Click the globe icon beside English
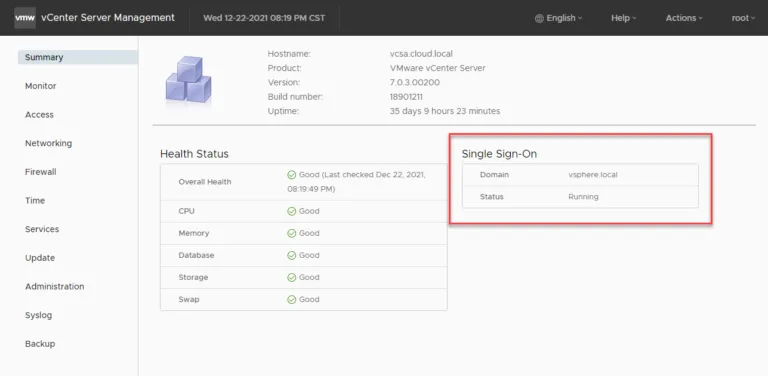 point(539,18)
